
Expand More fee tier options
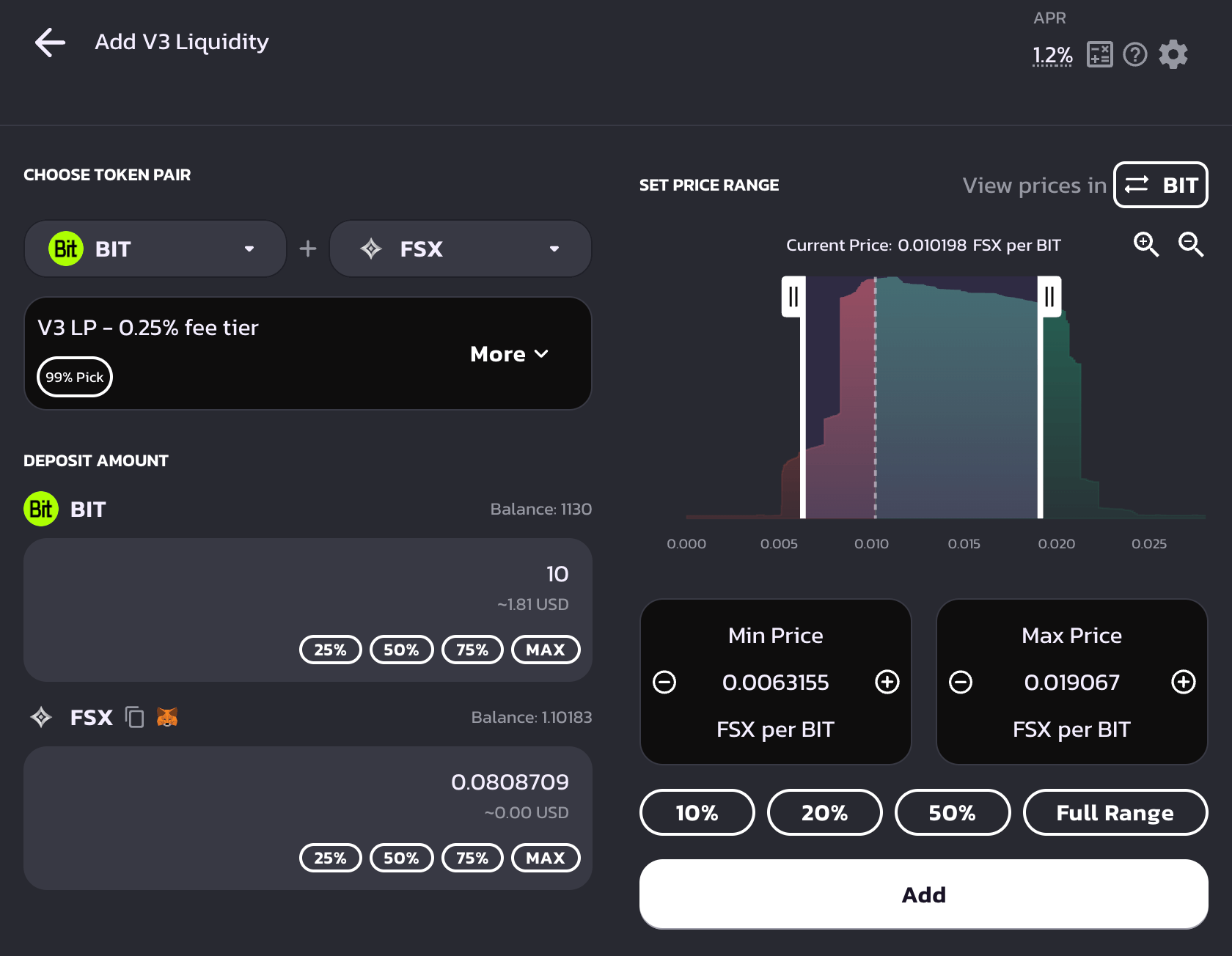(509, 354)
